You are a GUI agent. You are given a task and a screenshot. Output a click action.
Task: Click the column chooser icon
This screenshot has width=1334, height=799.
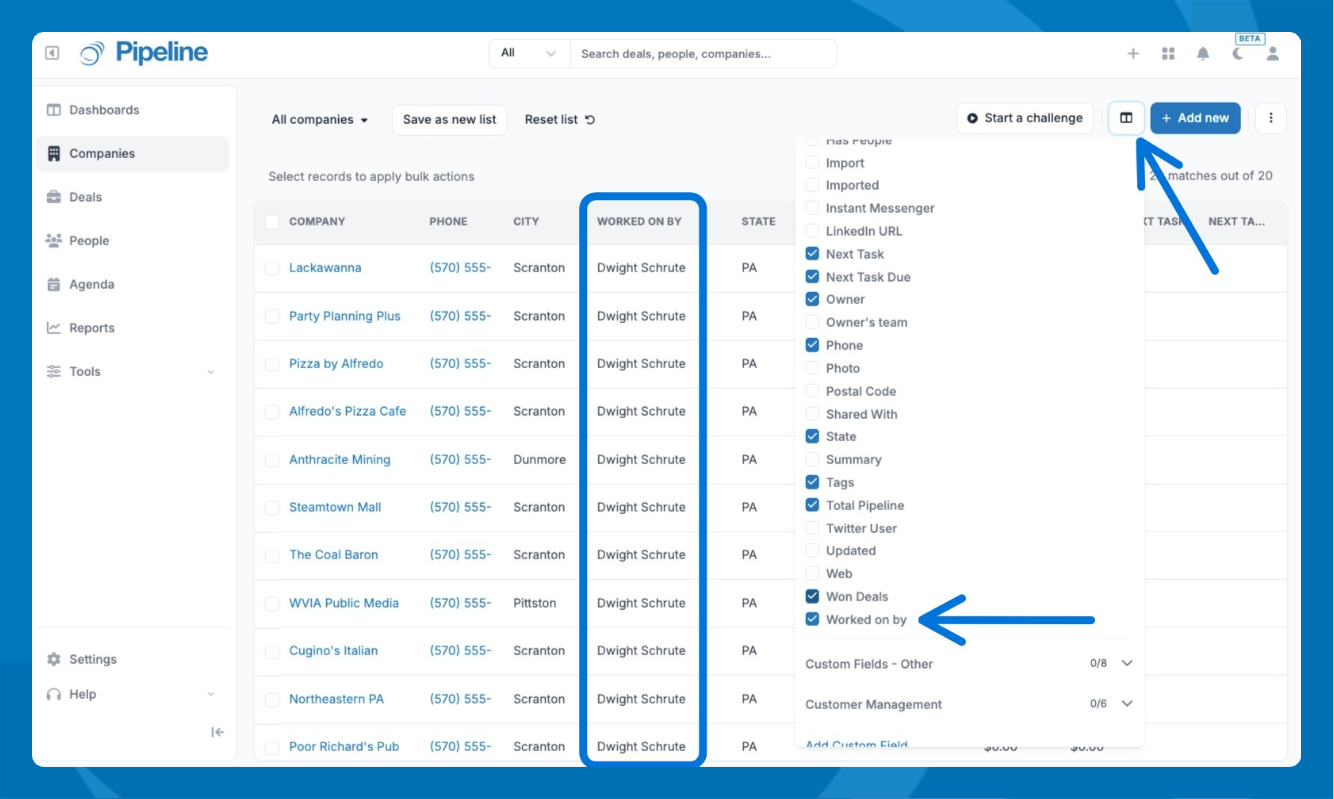[1126, 118]
